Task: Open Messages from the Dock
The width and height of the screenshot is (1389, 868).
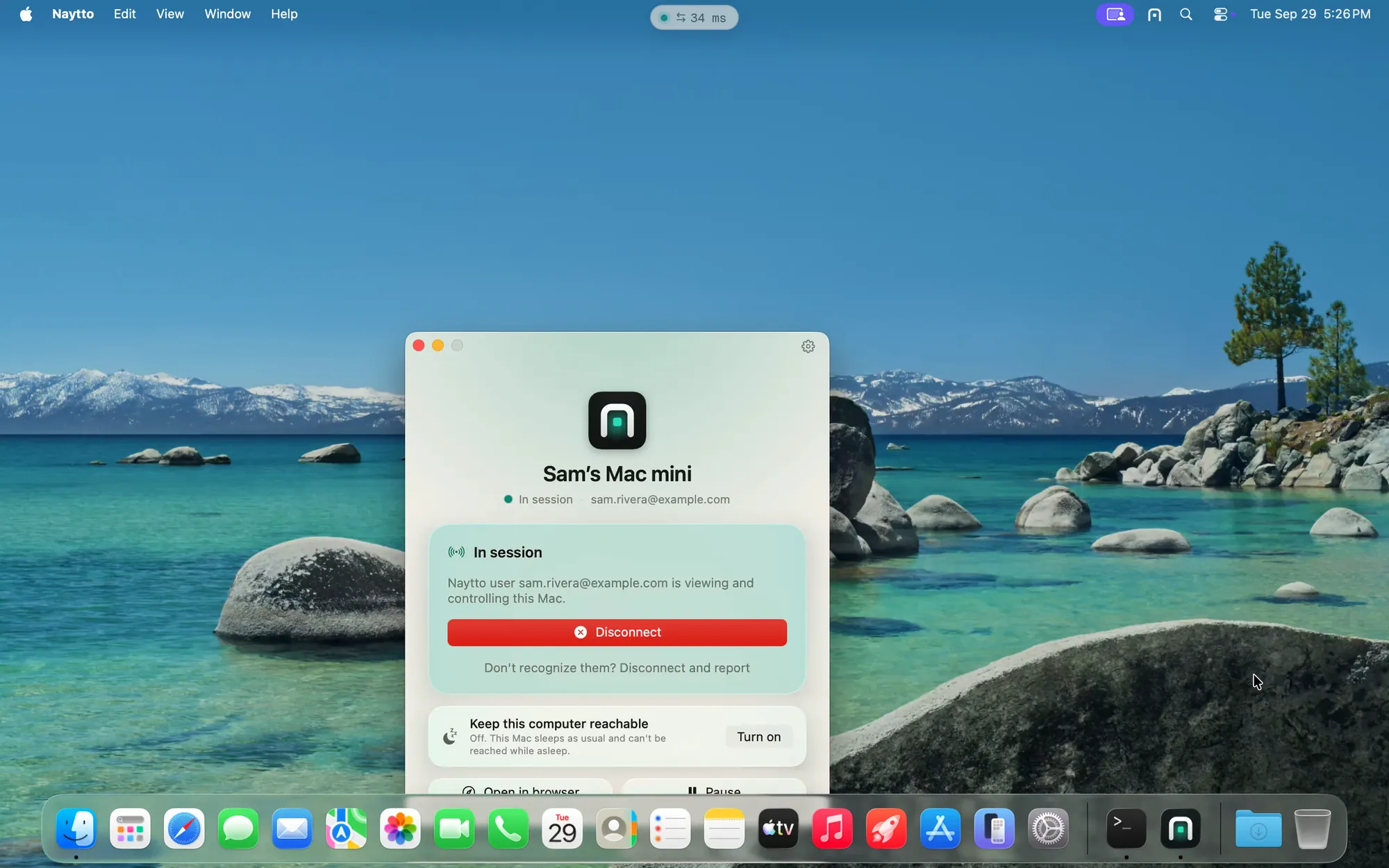Action: coord(238,828)
